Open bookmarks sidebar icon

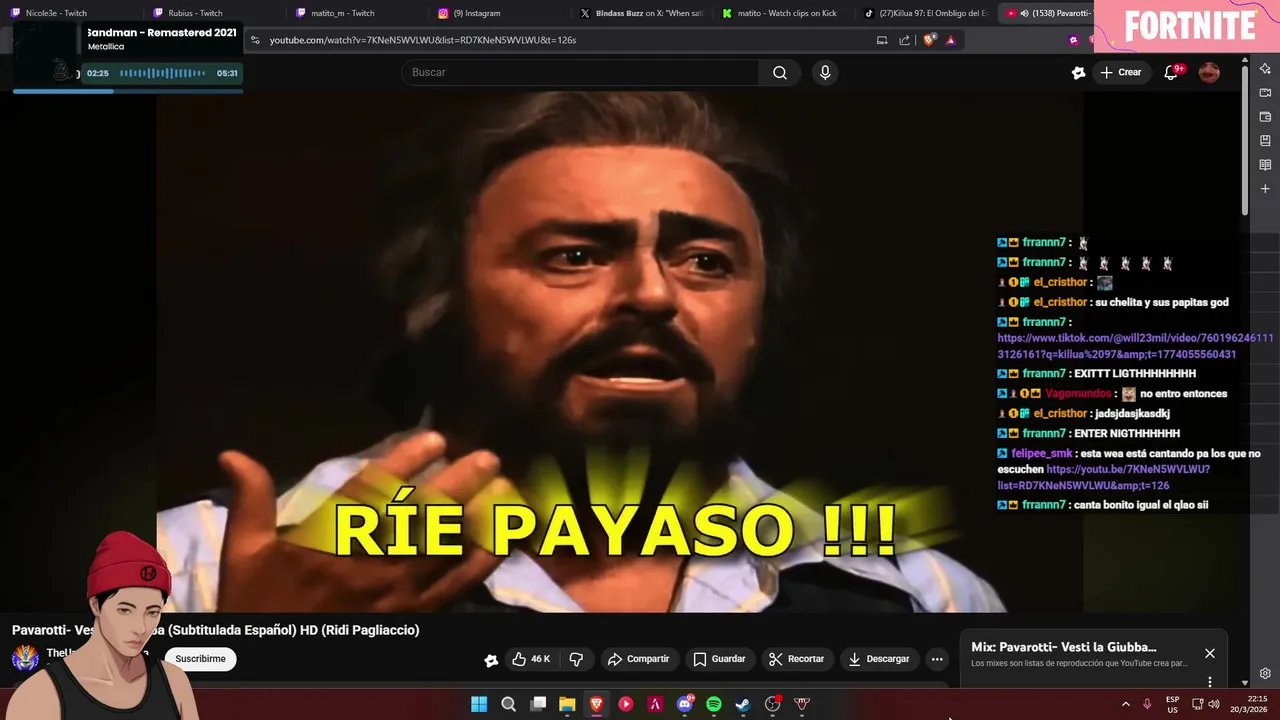point(1265,141)
